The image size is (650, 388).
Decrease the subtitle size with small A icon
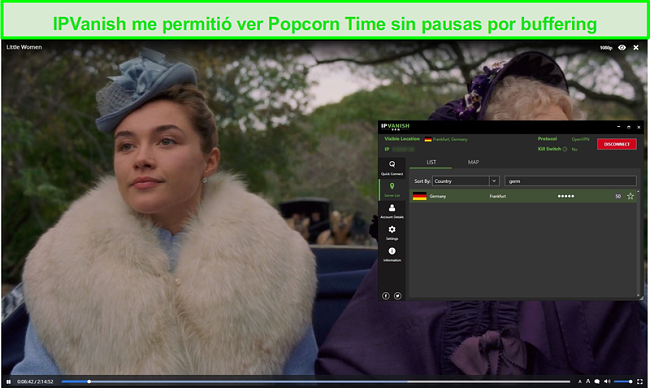click(x=580, y=381)
